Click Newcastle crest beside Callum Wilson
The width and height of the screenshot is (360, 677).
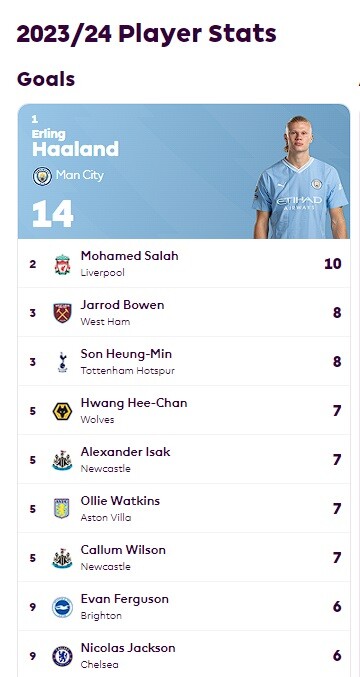pyautogui.click(x=63, y=558)
